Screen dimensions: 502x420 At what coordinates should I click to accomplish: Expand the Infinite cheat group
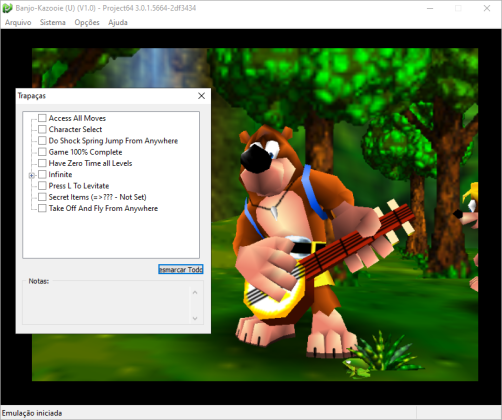[x=32, y=175]
